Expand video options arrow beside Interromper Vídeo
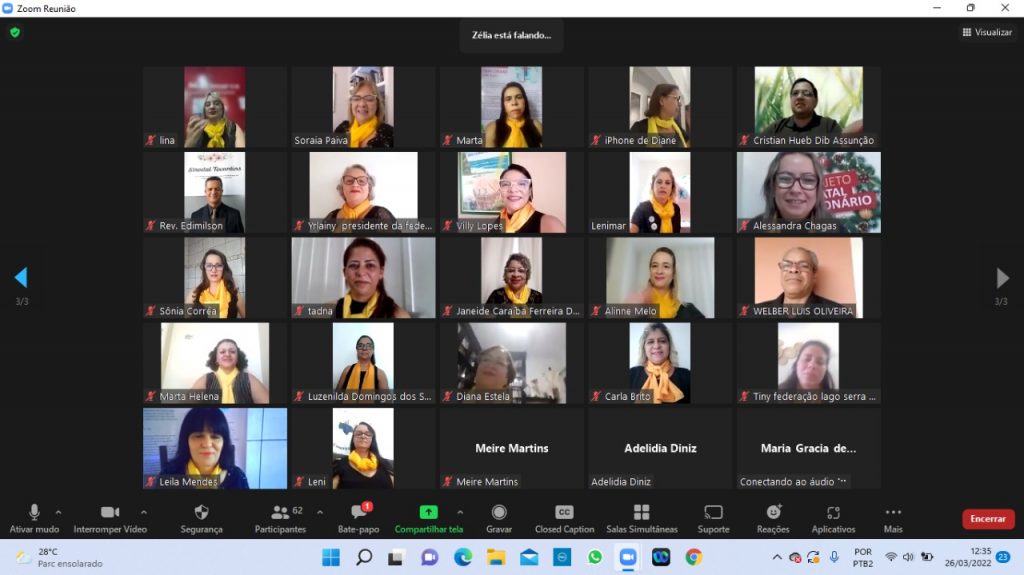1024x575 pixels. point(143,512)
